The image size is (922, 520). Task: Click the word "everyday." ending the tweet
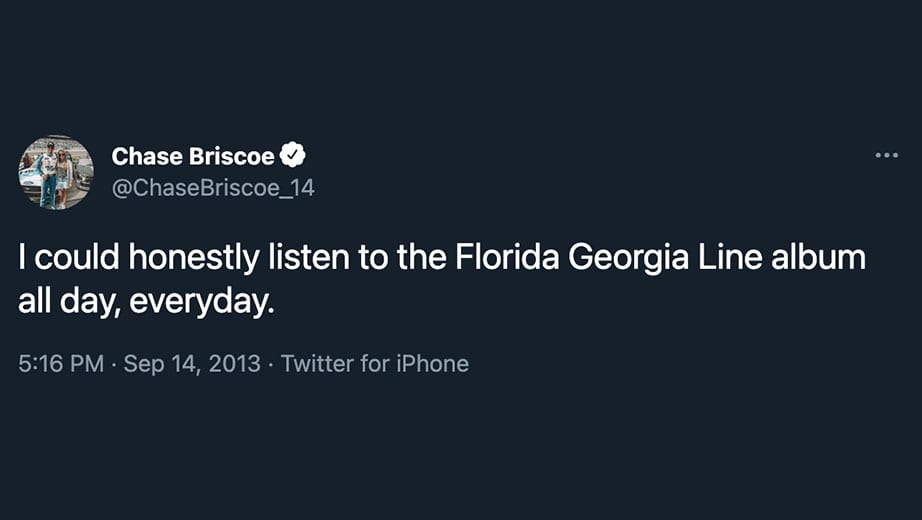202,303
